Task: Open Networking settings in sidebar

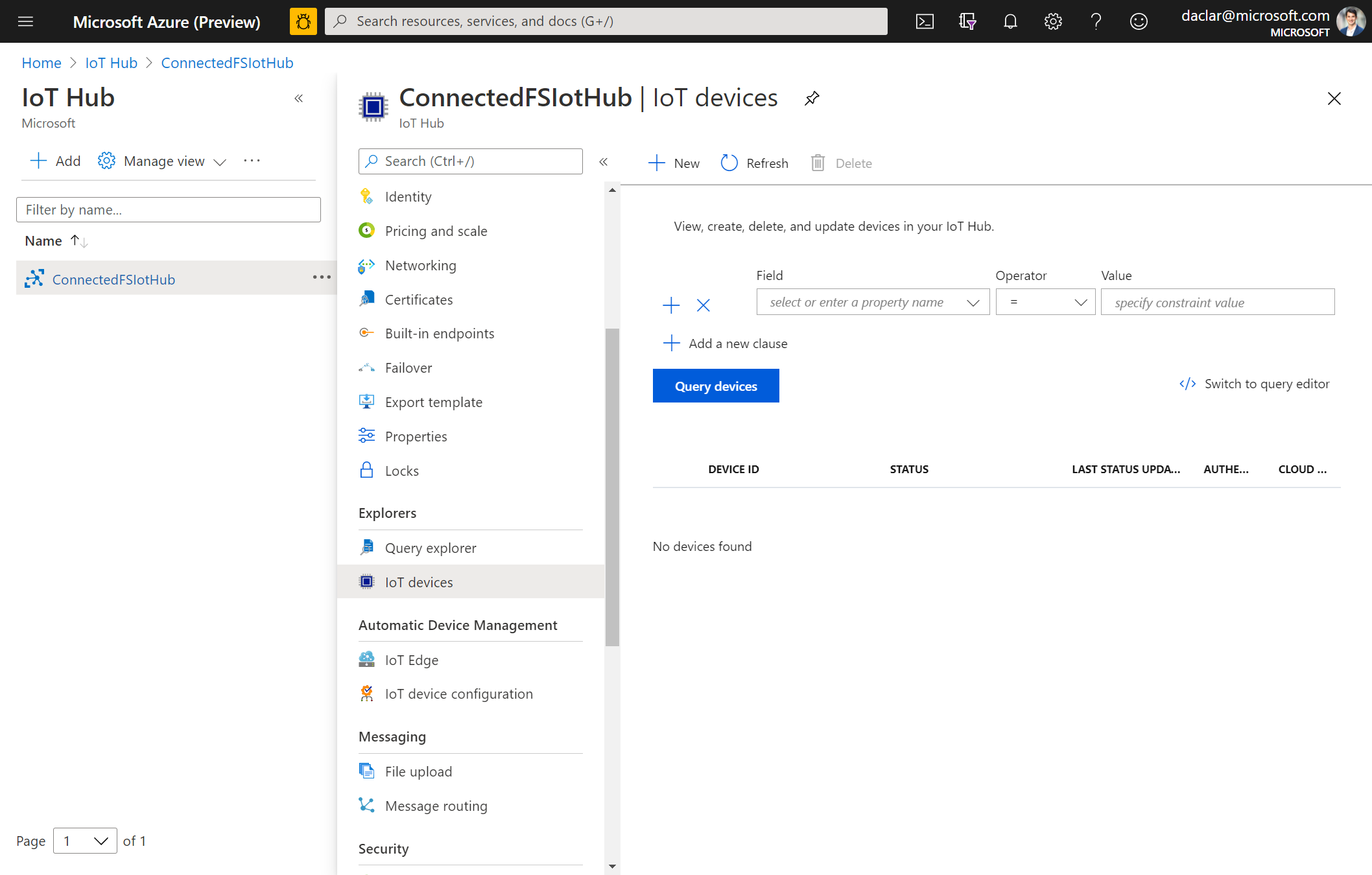Action: tap(420, 264)
